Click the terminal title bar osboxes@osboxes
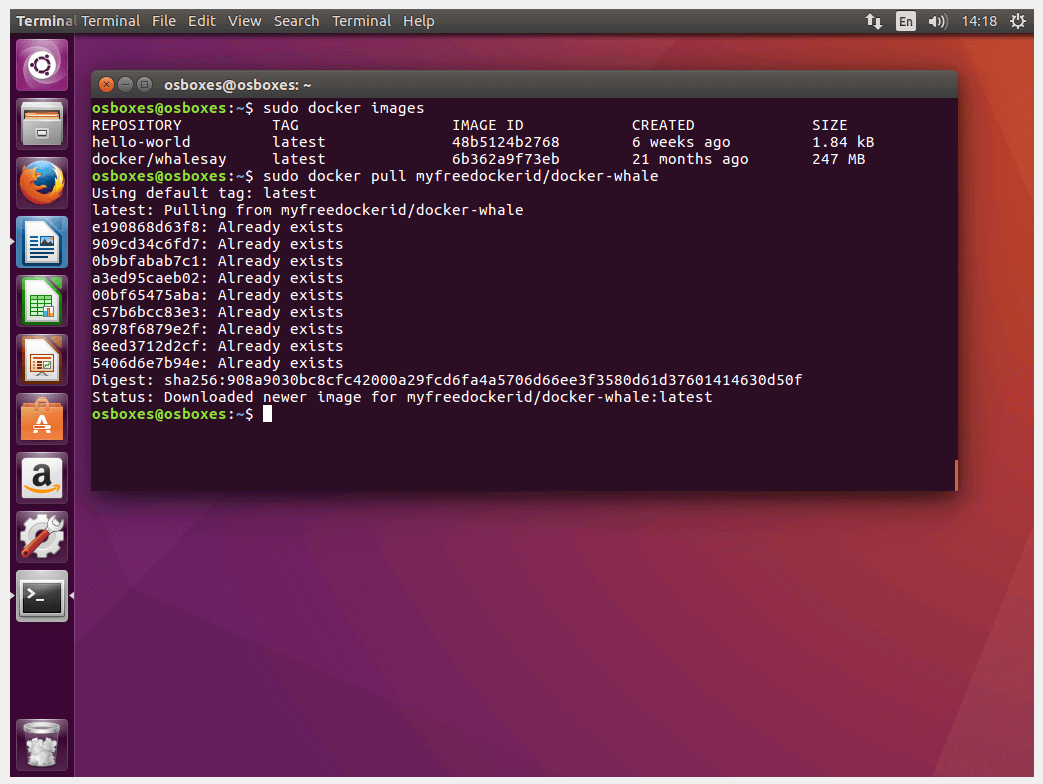The image size is (1043, 784). tap(237, 85)
